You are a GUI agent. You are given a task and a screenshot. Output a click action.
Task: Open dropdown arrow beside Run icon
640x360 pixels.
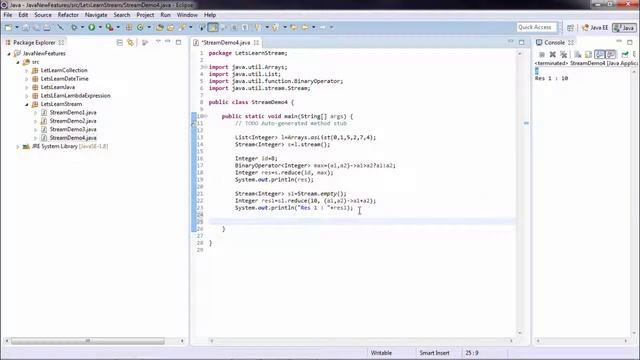pos(100,27)
